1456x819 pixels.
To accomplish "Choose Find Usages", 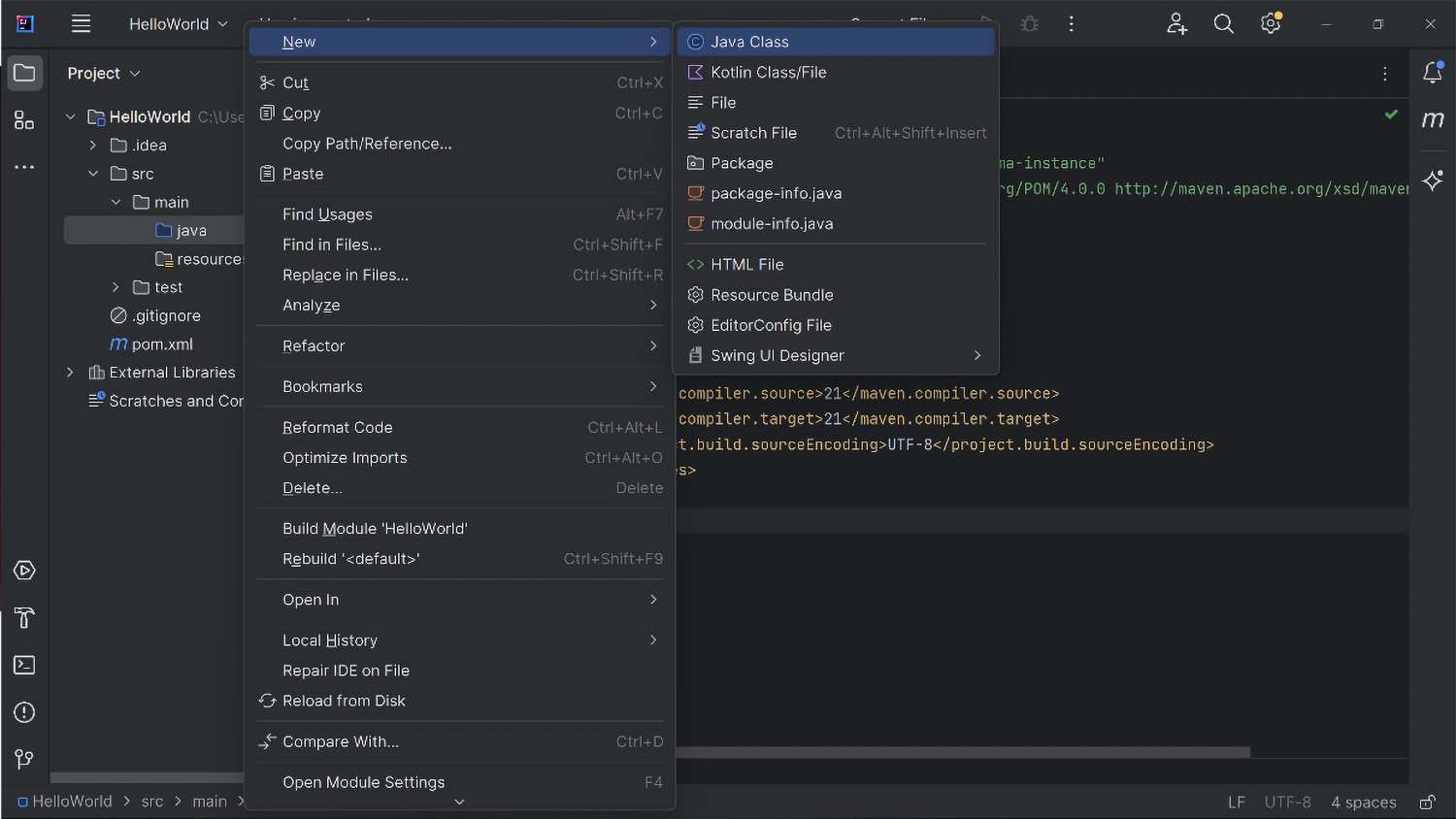I will coord(460,214).
